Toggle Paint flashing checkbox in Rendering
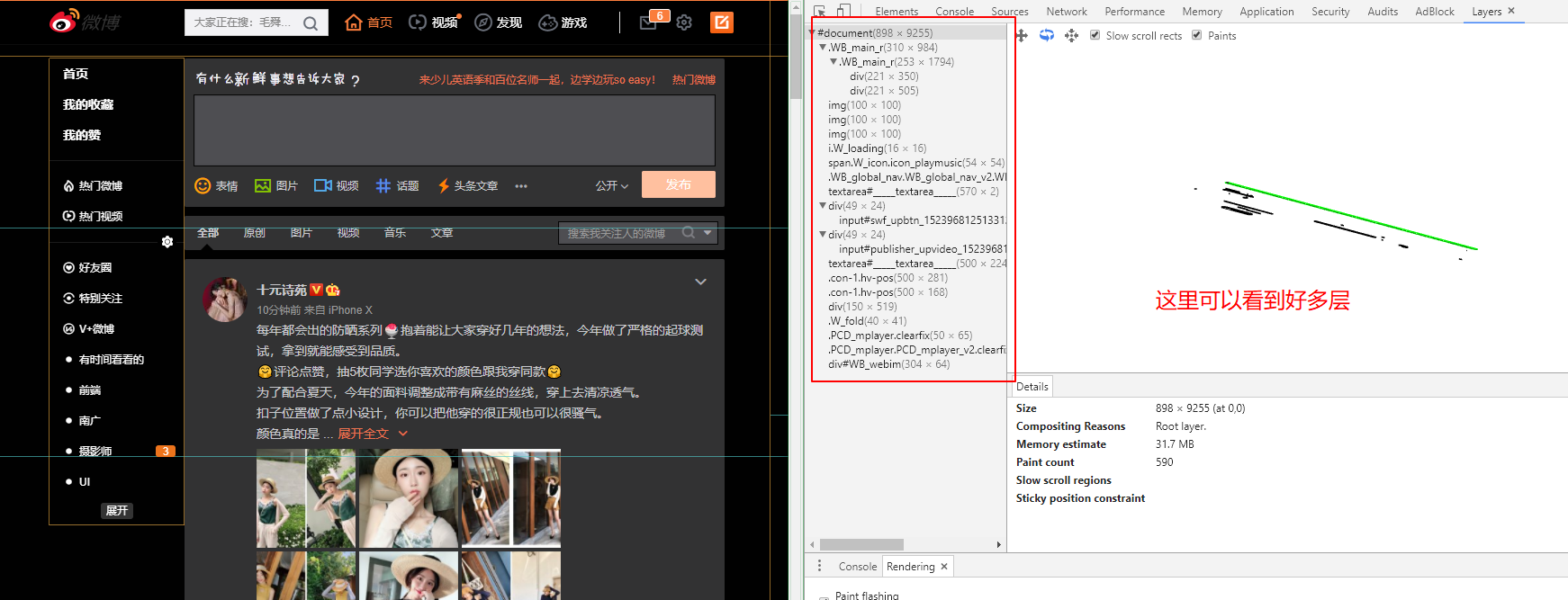The width and height of the screenshot is (1568, 600). pos(824,597)
